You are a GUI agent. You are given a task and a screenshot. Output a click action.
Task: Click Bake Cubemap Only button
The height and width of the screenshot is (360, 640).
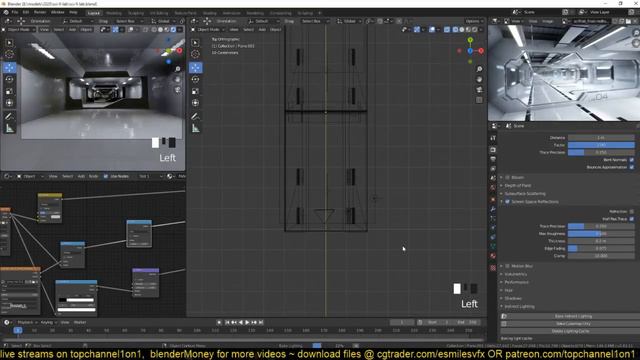pyautogui.click(x=573, y=324)
